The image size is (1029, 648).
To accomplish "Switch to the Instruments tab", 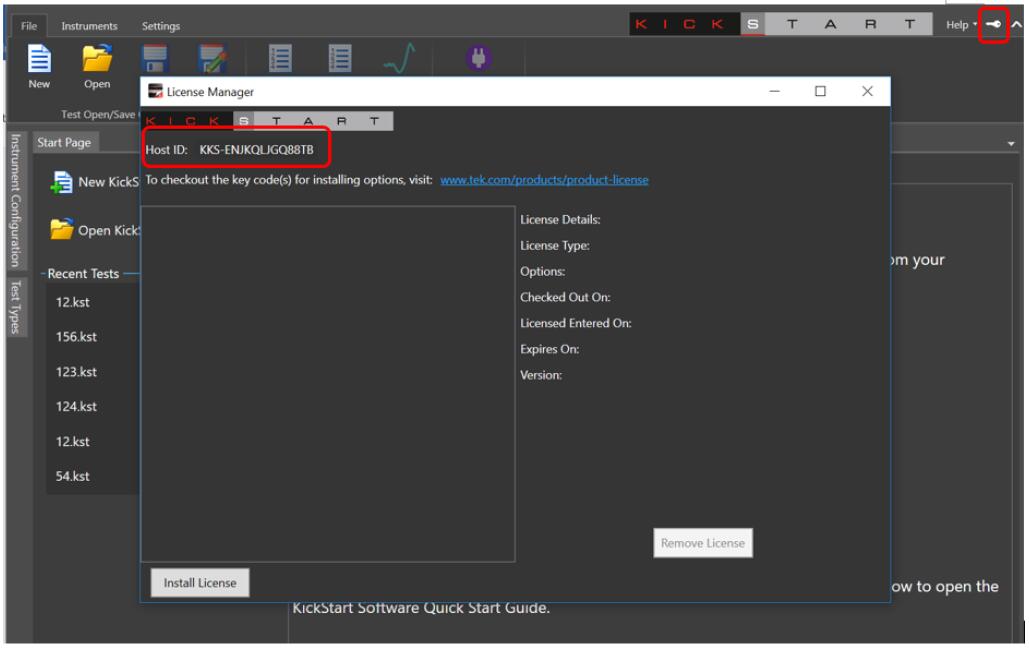I will (89, 26).
